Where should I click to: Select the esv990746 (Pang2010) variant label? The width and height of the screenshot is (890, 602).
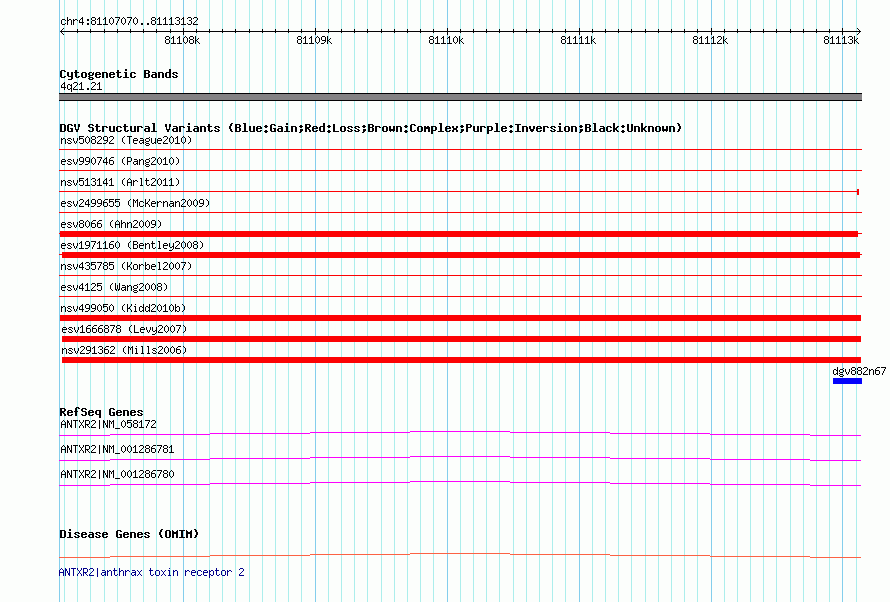click(120, 161)
